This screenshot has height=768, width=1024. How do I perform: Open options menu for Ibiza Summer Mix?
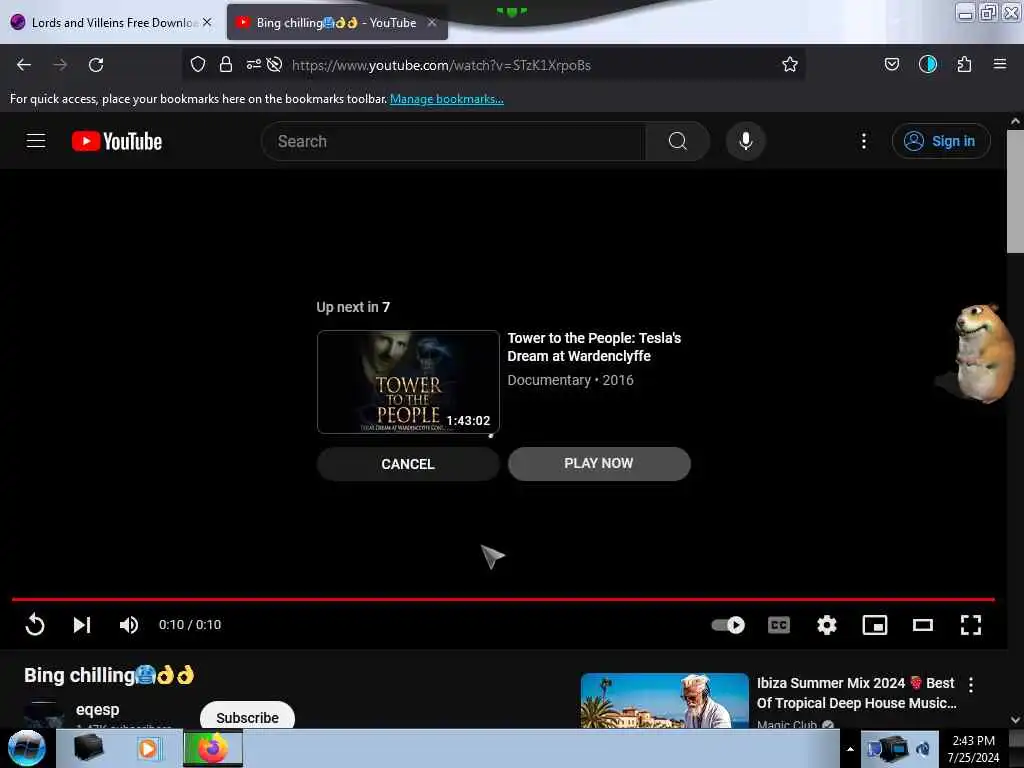tap(970, 684)
